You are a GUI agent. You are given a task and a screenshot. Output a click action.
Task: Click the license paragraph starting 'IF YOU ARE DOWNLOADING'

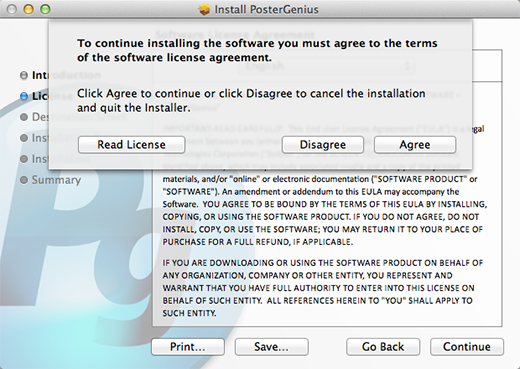pyautogui.click(x=323, y=288)
